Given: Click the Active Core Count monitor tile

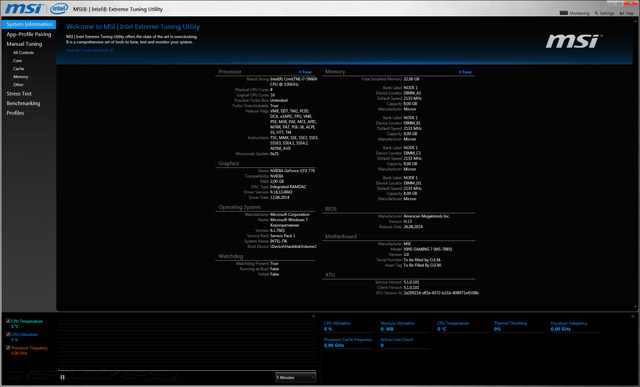Looking at the screenshot, I should coord(405,343).
